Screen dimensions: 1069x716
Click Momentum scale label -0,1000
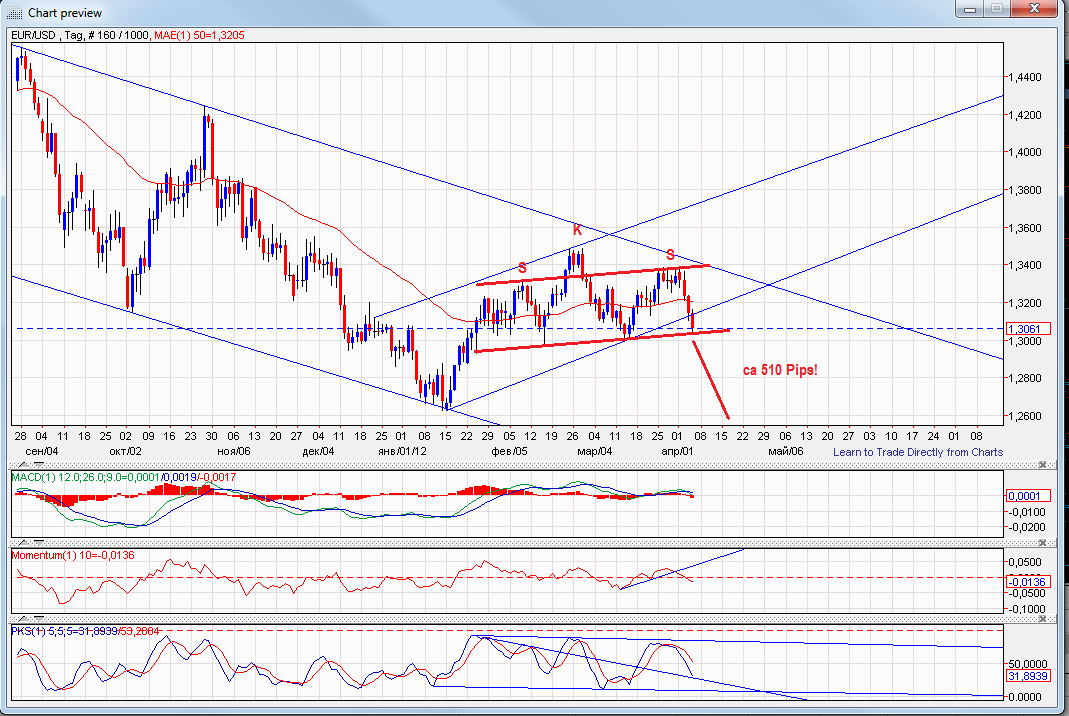1027,609
